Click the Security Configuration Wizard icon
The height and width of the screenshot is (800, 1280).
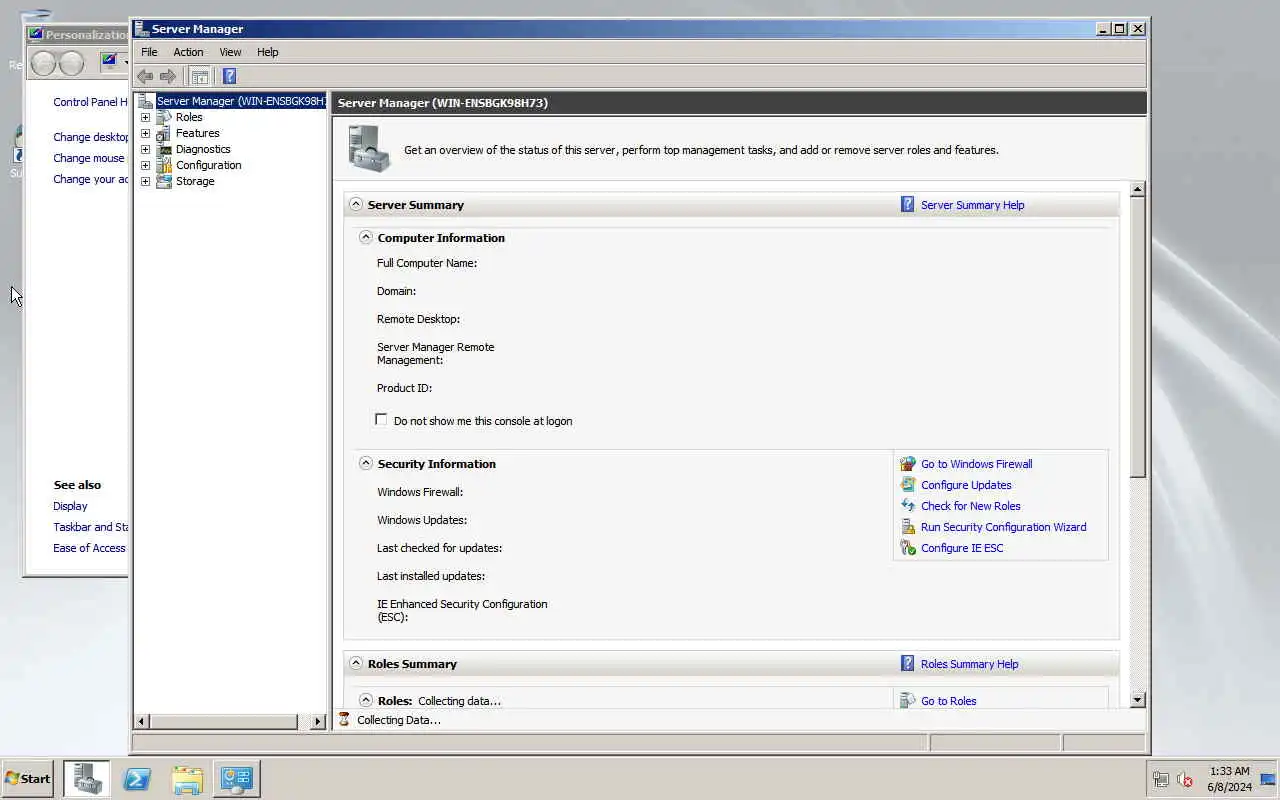pos(907,527)
